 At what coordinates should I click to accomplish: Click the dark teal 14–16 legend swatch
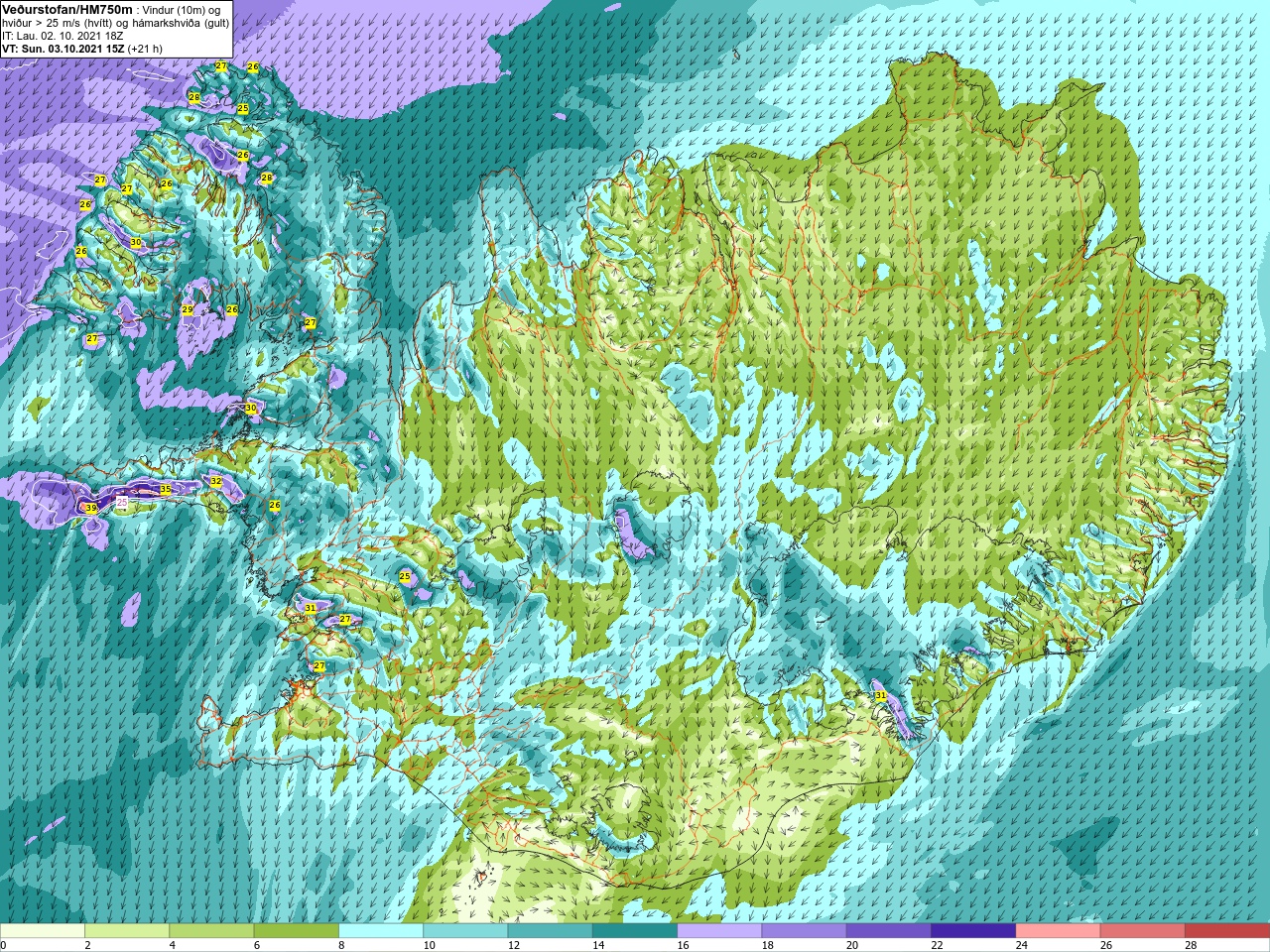635,931
